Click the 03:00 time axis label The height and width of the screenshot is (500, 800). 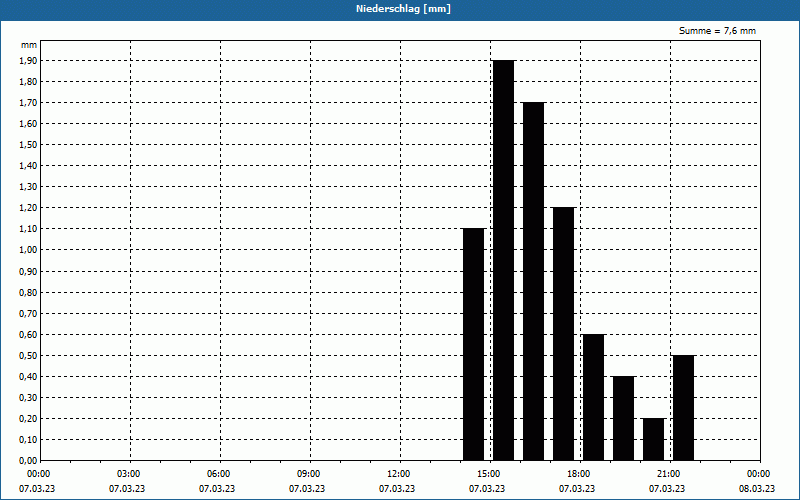[131, 474]
